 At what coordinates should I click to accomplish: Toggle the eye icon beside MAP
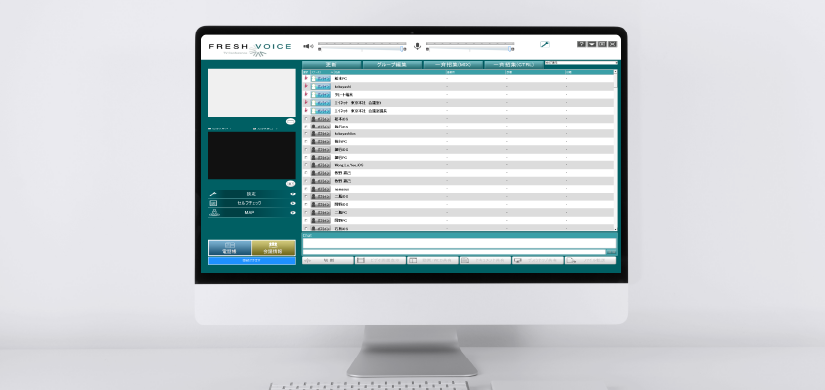293,213
